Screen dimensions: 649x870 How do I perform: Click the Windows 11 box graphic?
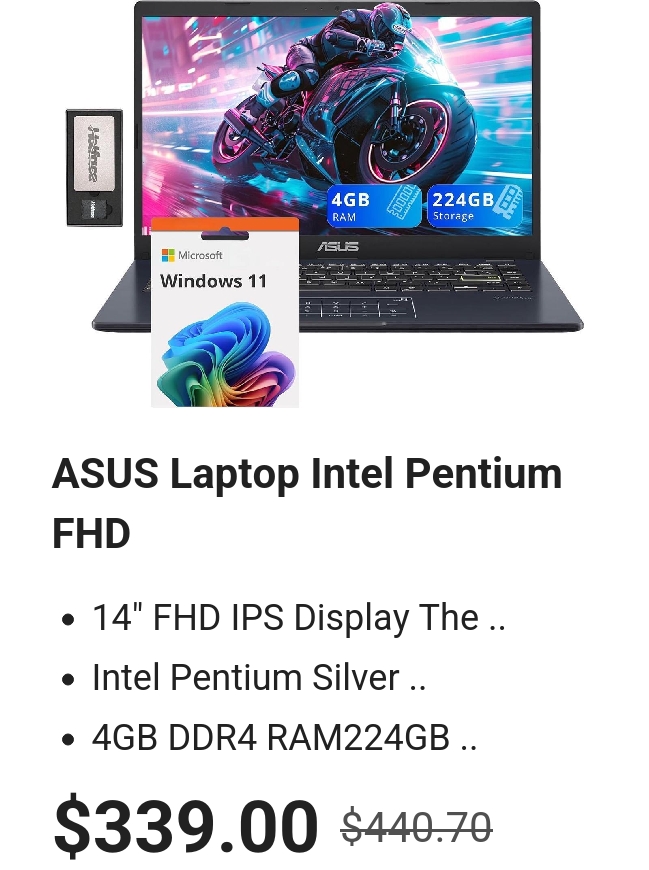pyautogui.click(x=225, y=312)
